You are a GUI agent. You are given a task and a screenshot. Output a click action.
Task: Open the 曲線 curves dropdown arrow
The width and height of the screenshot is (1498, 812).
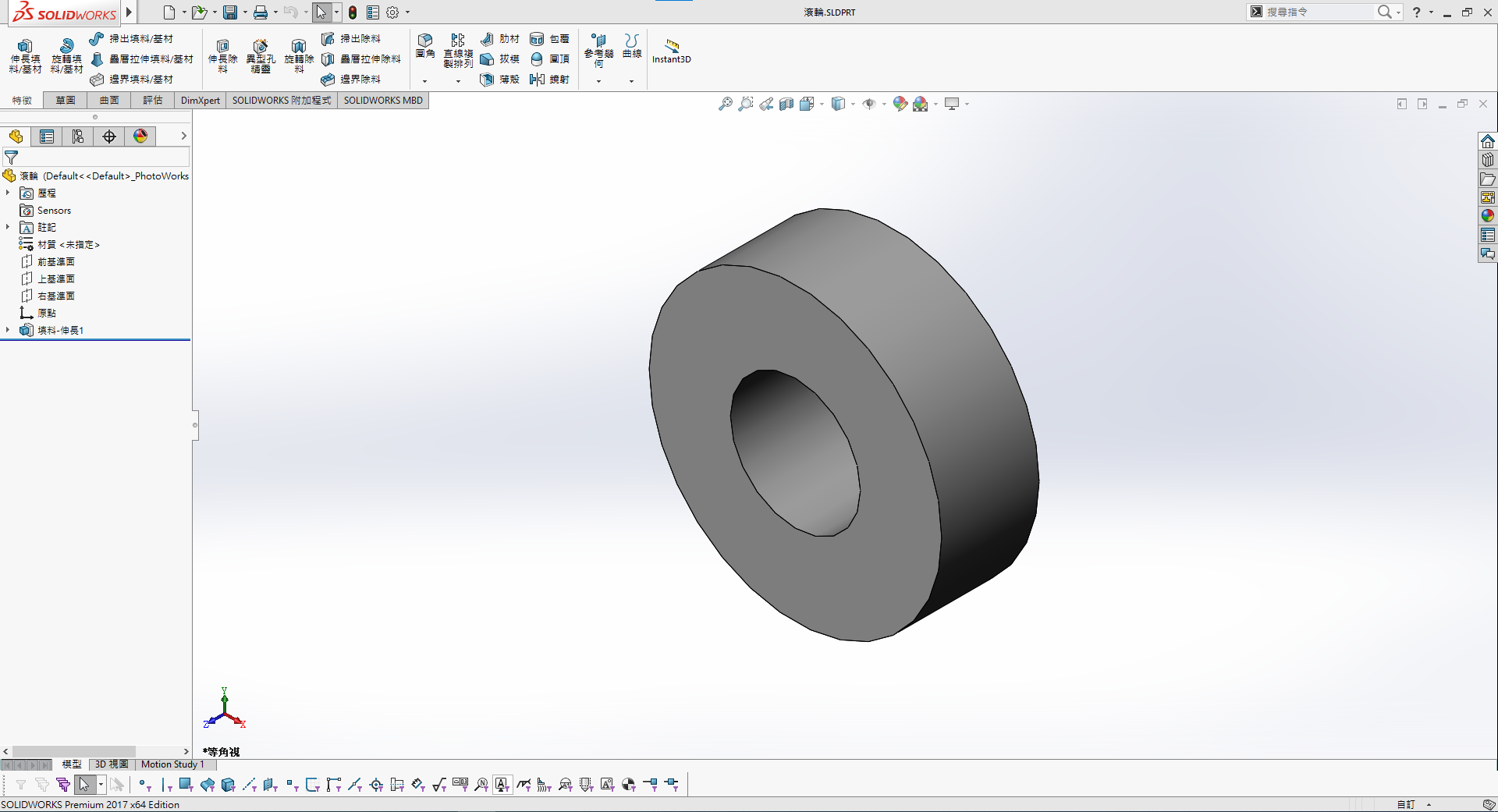pyautogui.click(x=632, y=81)
